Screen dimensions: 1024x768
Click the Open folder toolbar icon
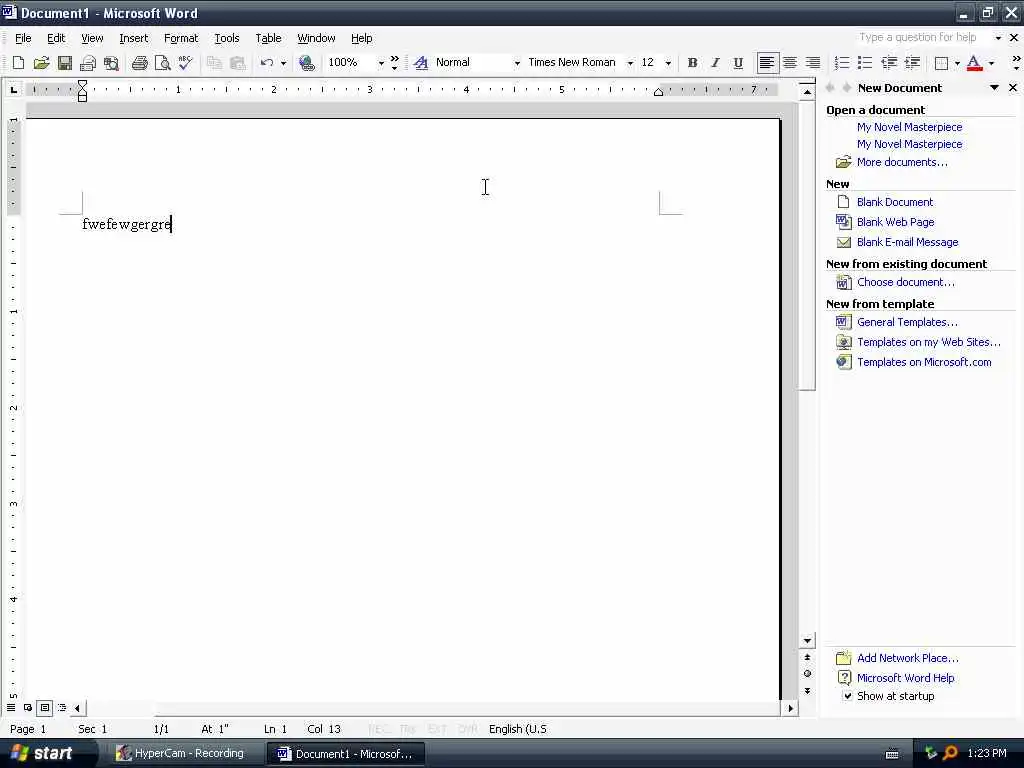point(41,63)
